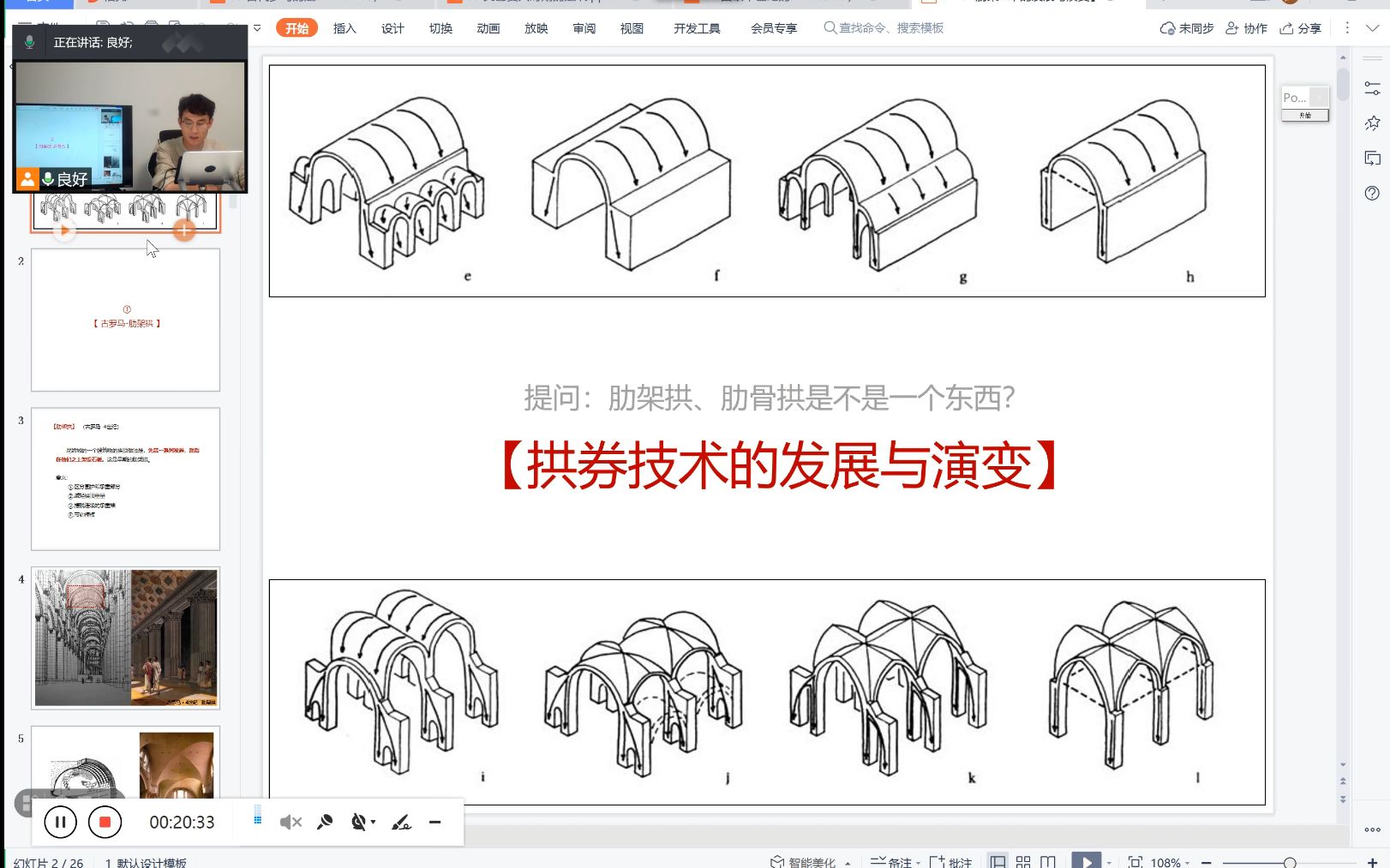Toggle the microphone in recorder bar

click(x=325, y=823)
